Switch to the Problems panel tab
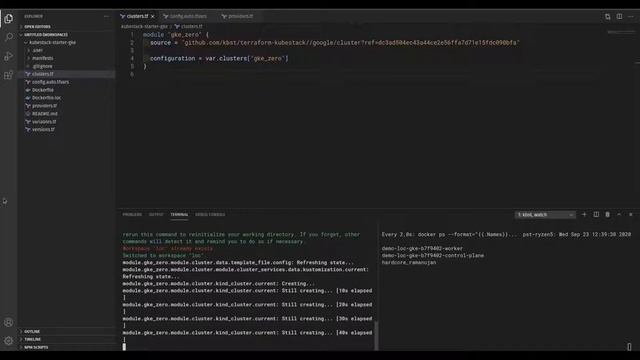Image resolution: width=640 pixels, height=360 pixels. [x=132, y=214]
